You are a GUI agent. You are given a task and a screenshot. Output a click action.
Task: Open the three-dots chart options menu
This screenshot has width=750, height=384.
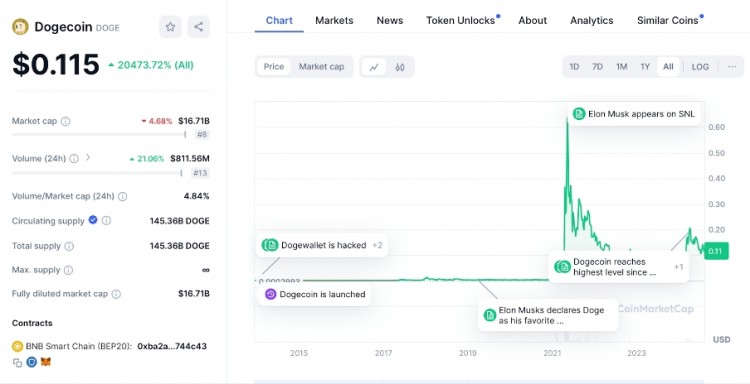[732, 67]
